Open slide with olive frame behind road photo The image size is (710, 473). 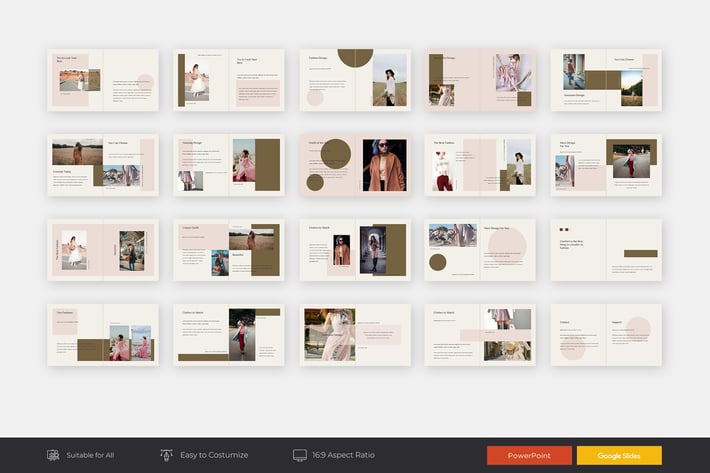pos(606,165)
